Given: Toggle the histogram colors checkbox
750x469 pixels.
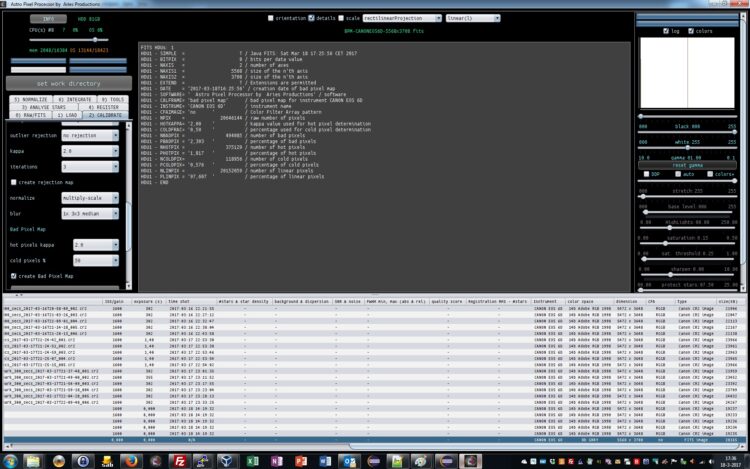Looking at the screenshot, I should point(691,31).
